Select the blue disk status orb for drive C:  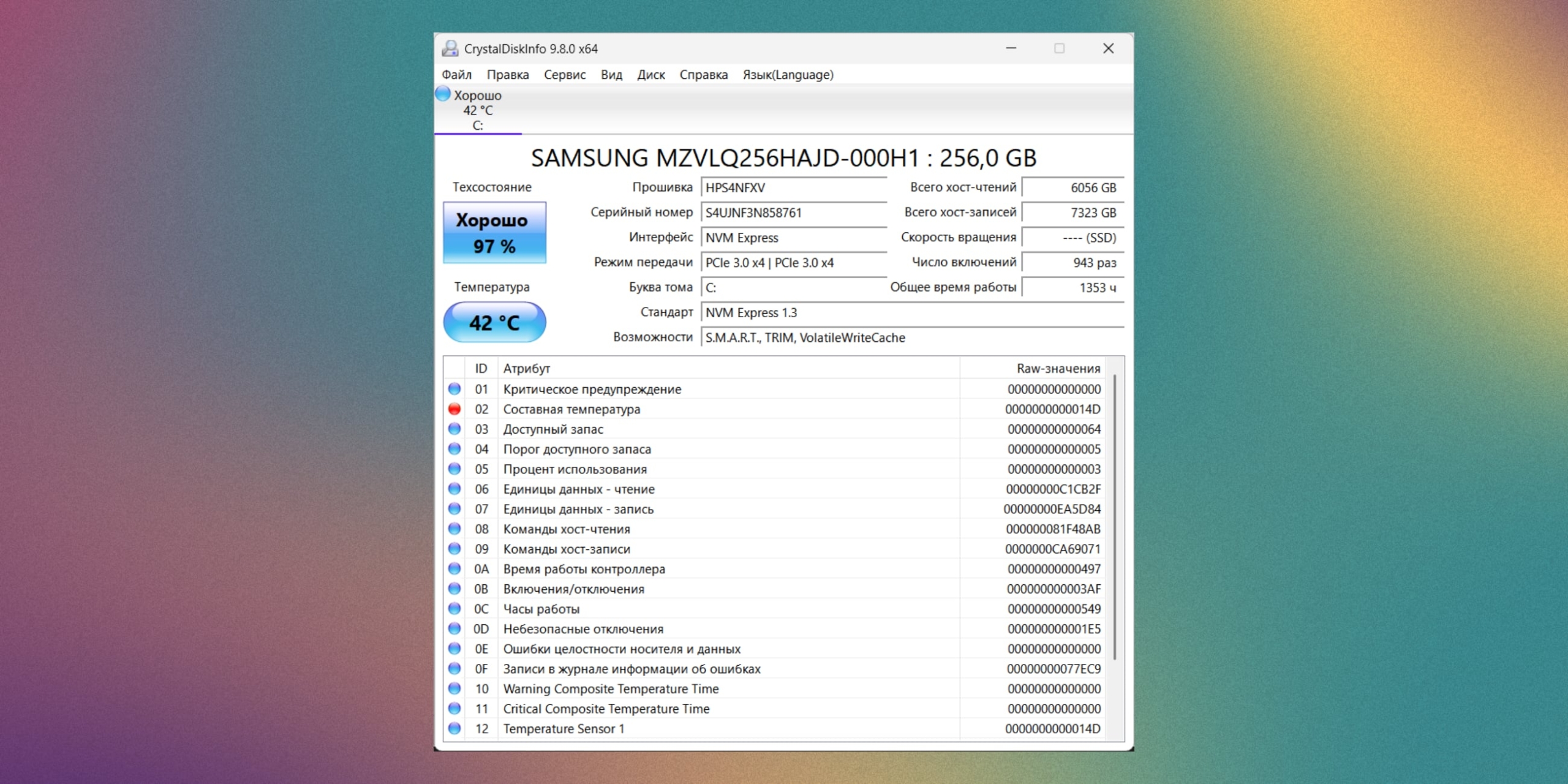tap(443, 94)
